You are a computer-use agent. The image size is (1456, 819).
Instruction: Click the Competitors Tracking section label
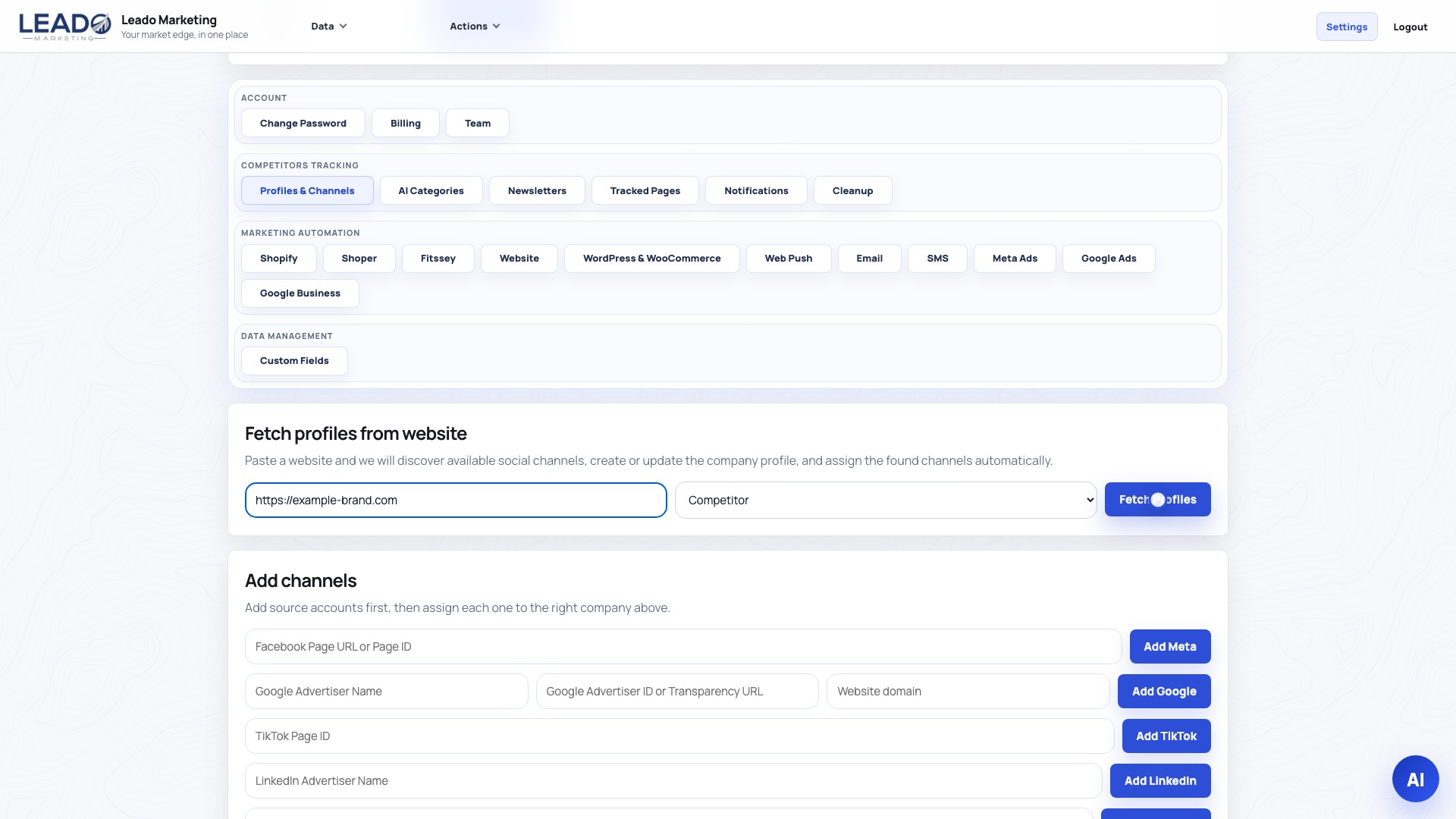point(300,165)
